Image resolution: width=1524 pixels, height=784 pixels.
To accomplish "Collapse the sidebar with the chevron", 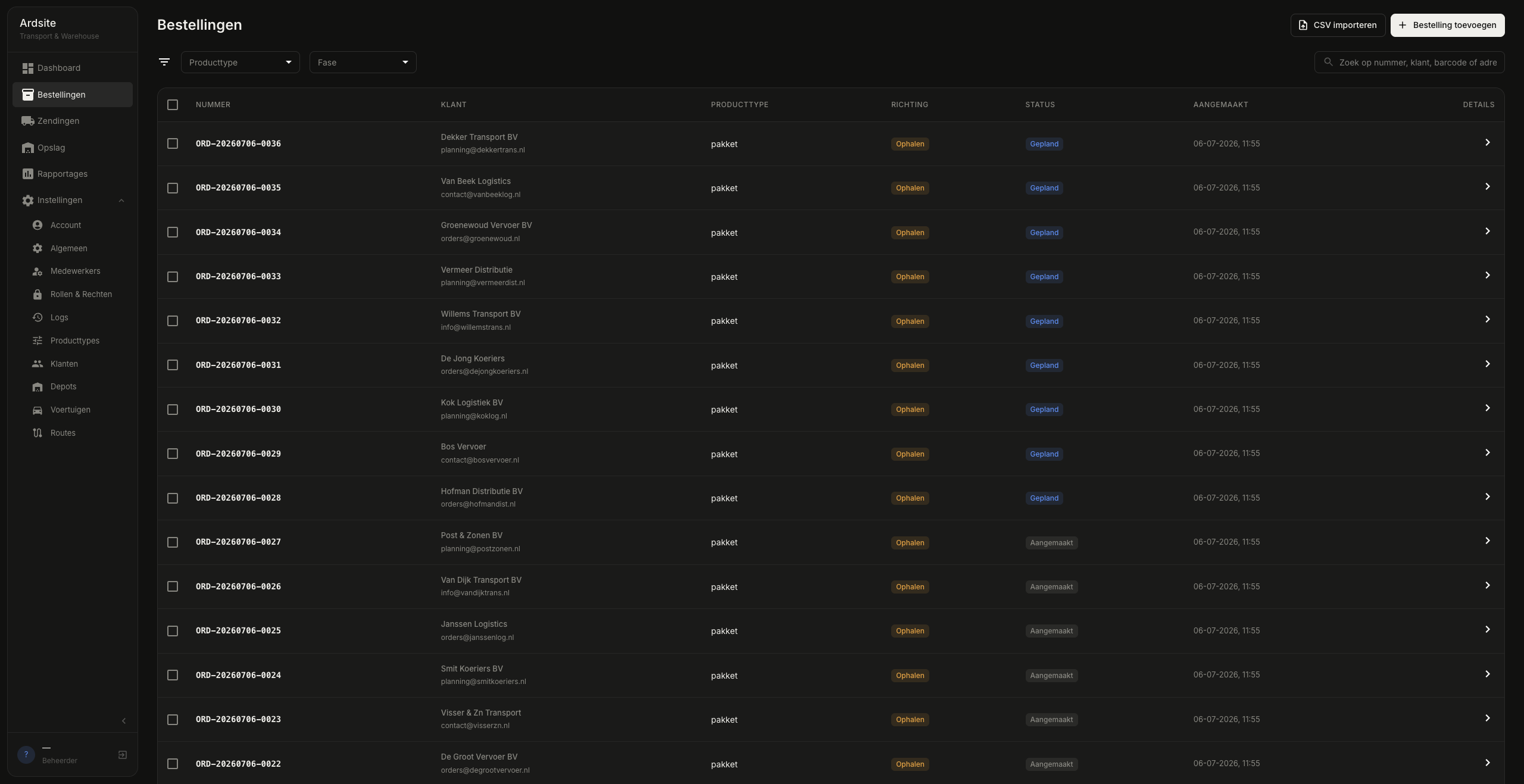I will point(124,721).
